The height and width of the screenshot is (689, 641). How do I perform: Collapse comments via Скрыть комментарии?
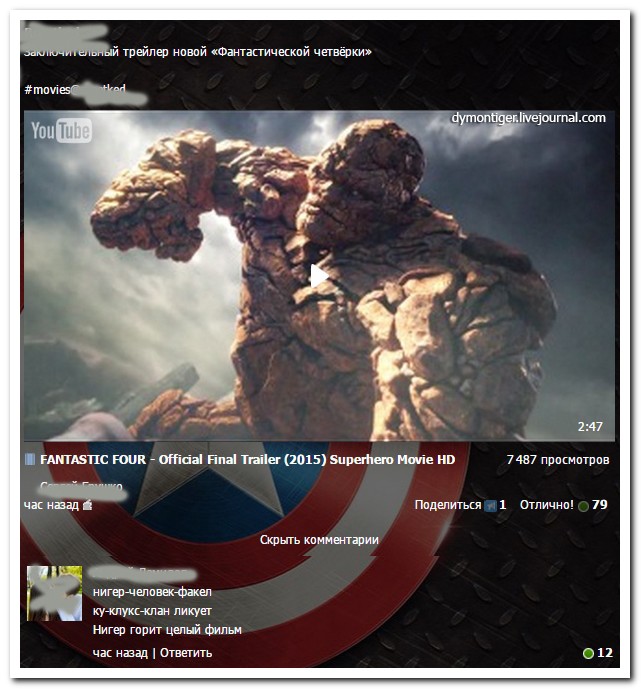pyautogui.click(x=319, y=540)
